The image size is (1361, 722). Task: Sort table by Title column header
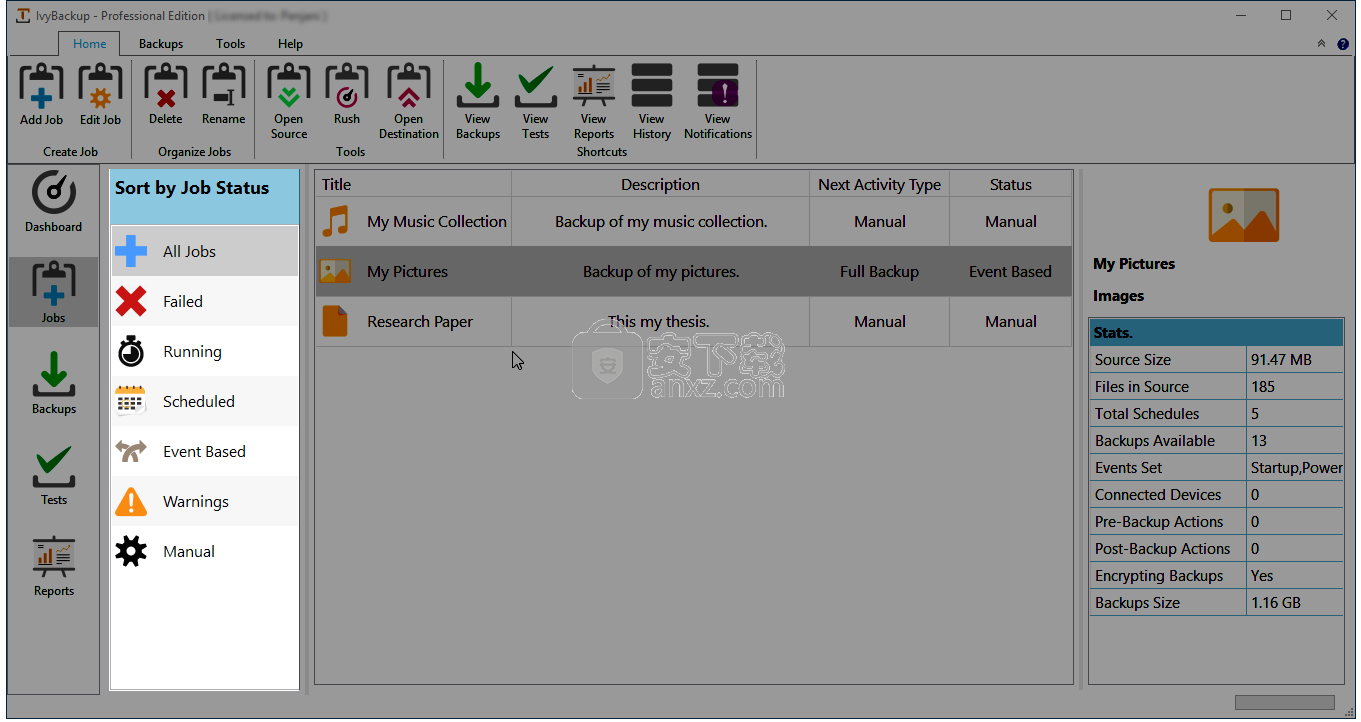coord(414,184)
